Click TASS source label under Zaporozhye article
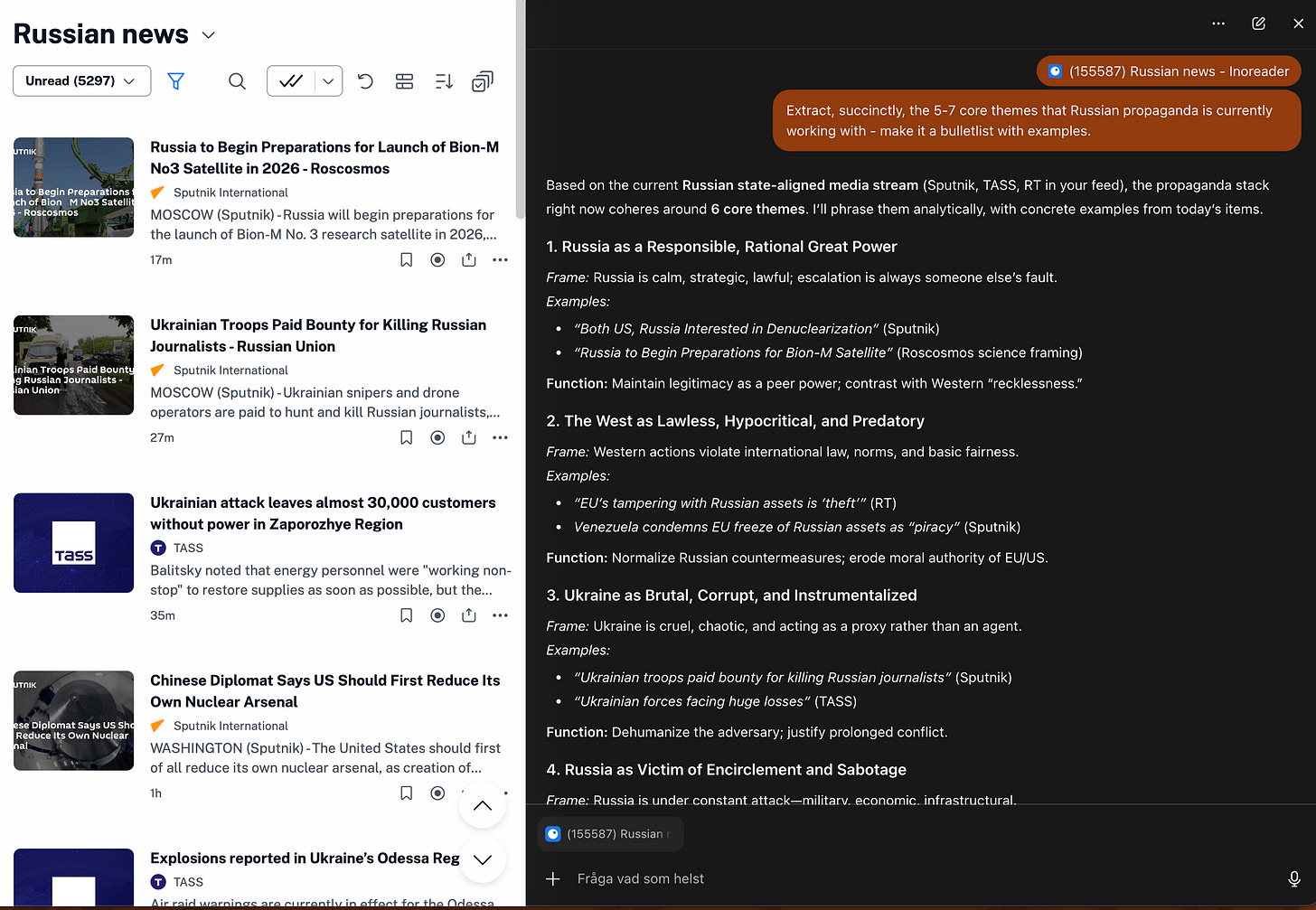The width and height of the screenshot is (1316, 910). (x=188, y=548)
